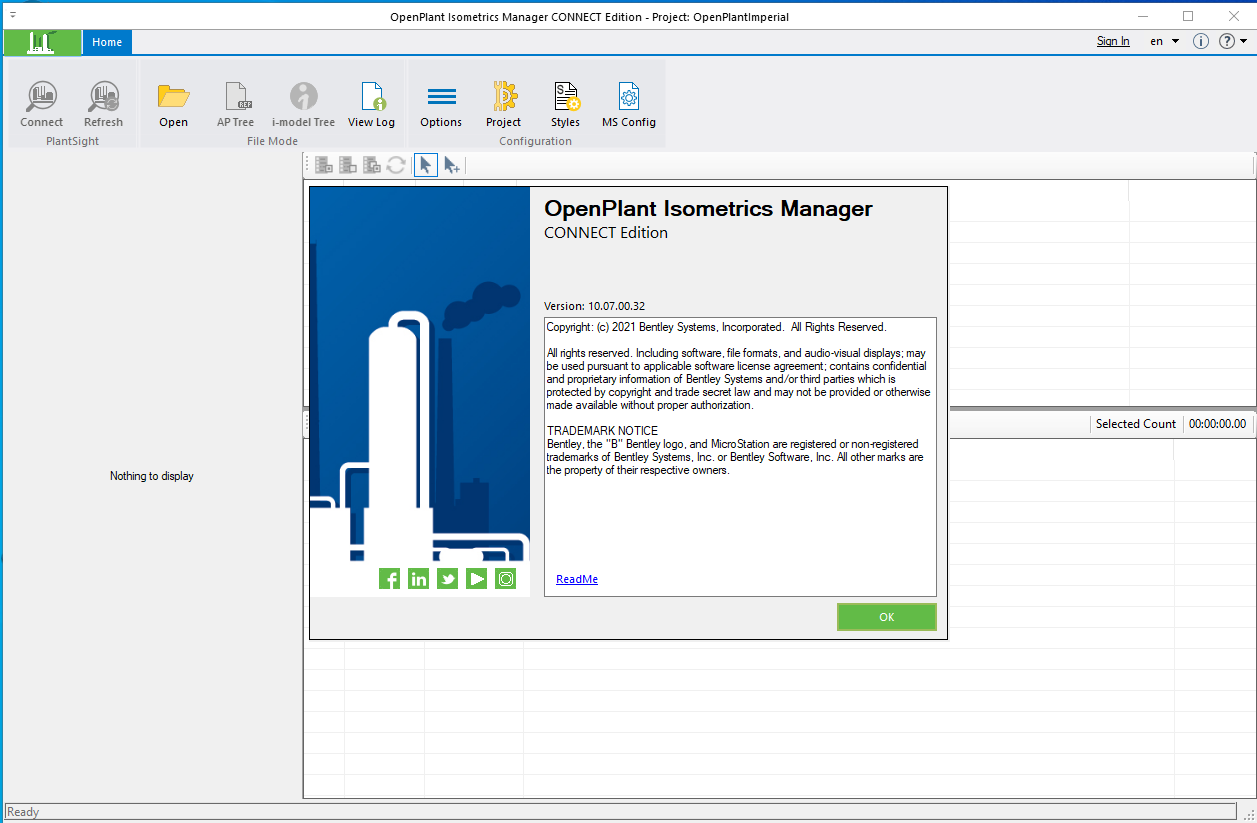Click OK to close About dialog
This screenshot has height=823, width=1257.
886,617
